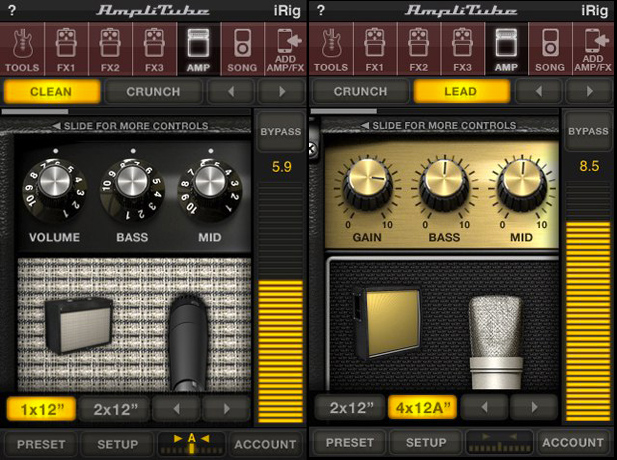
Task: Toggle BYPASS in right screen
Action: 588,131
